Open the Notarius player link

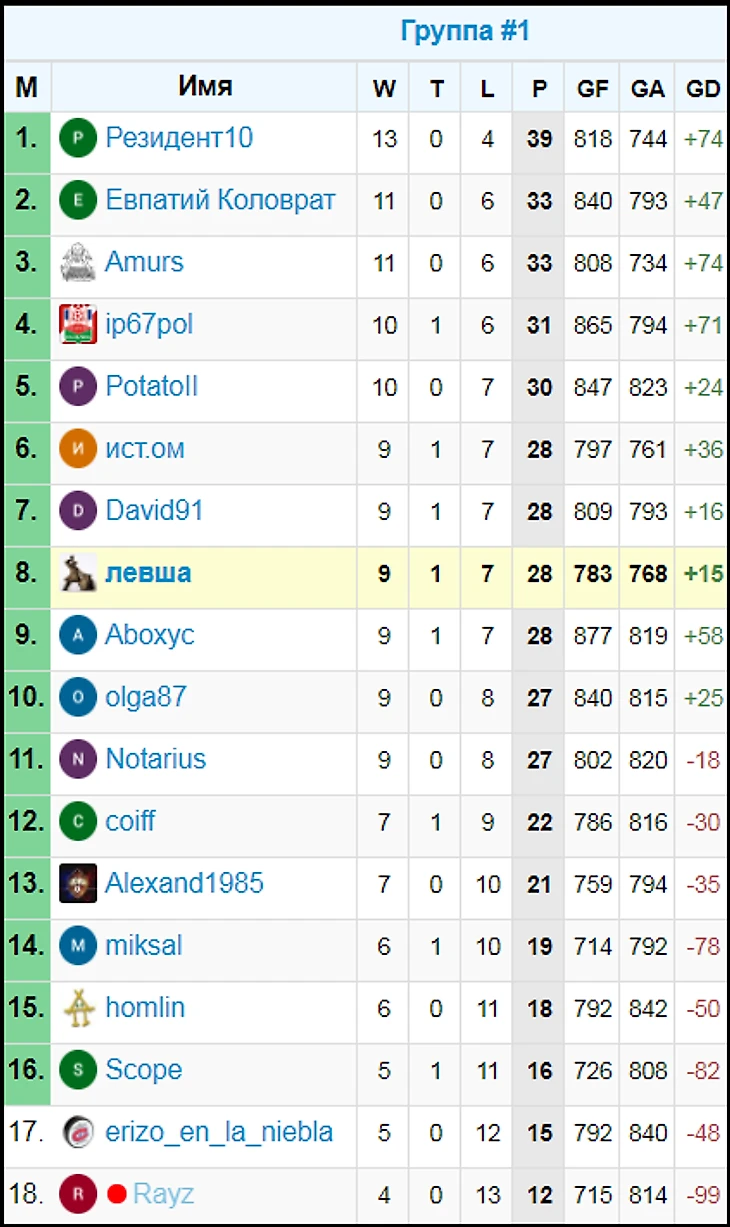[x=156, y=759]
